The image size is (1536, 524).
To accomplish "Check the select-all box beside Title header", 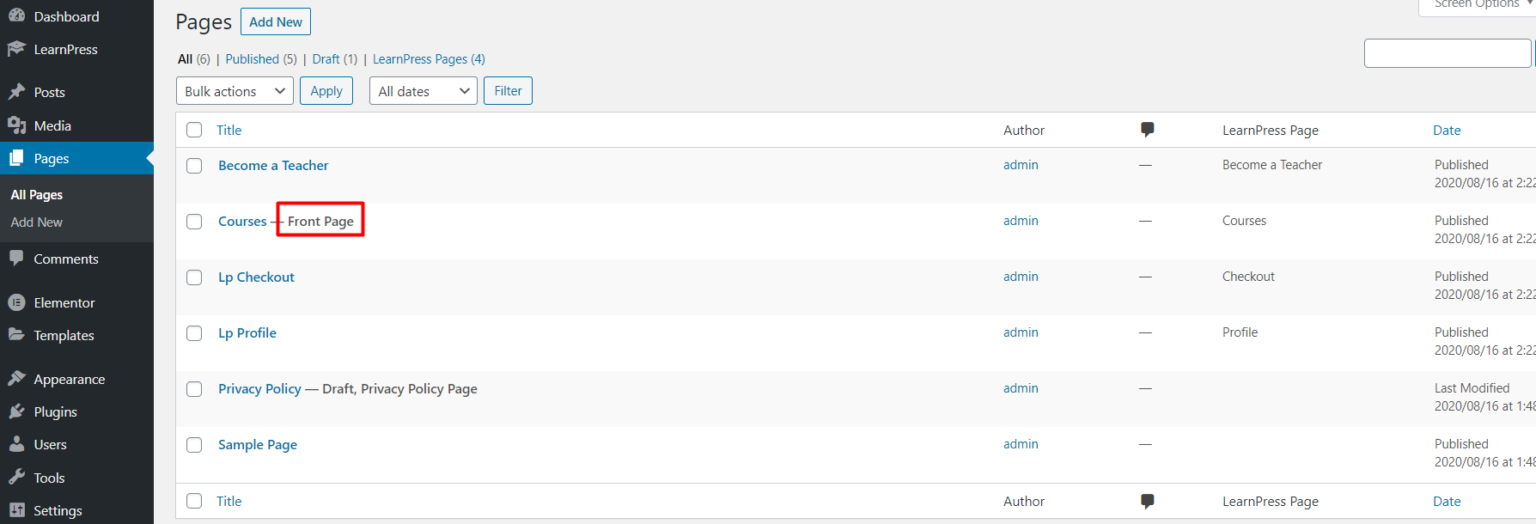I will tap(194, 130).
